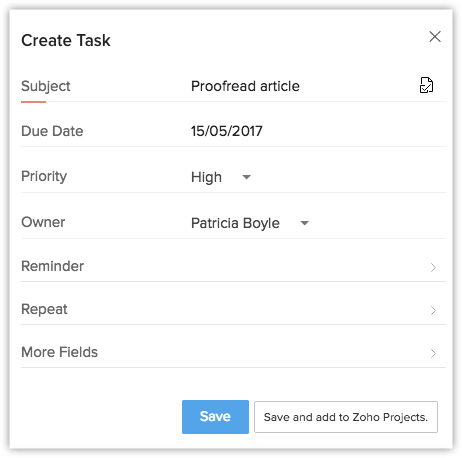Open the More Fields row
462x458 pixels.
[233, 352]
